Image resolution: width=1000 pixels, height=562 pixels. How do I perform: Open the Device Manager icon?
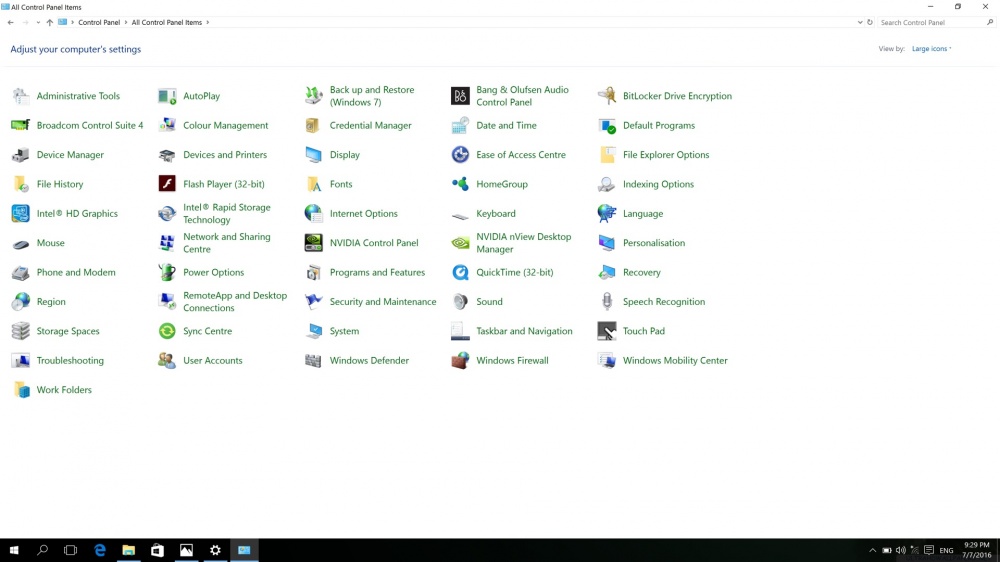pos(20,155)
